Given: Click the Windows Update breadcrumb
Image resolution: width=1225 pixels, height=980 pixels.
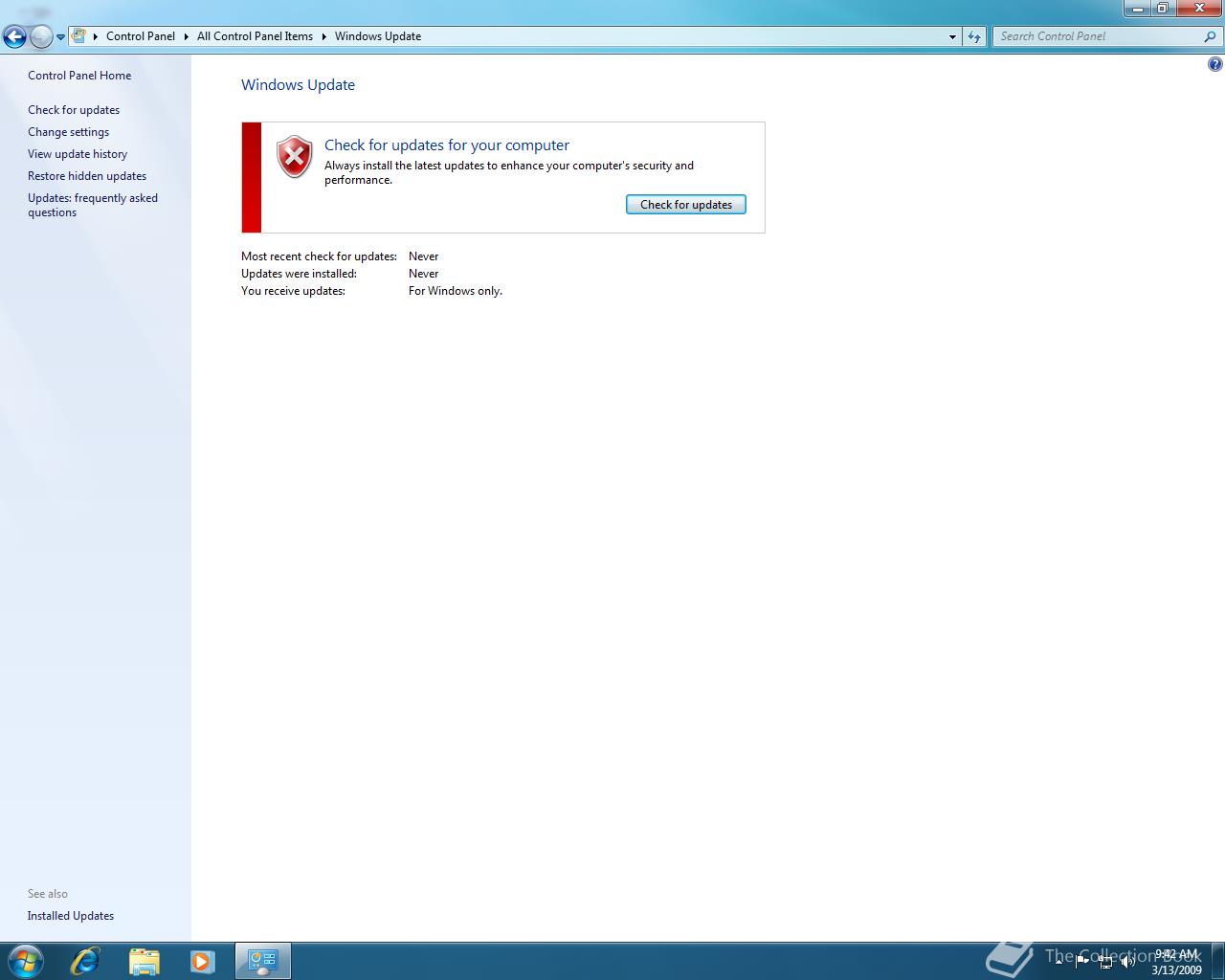Looking at the screenshot, I should click(x=378, y=36).
